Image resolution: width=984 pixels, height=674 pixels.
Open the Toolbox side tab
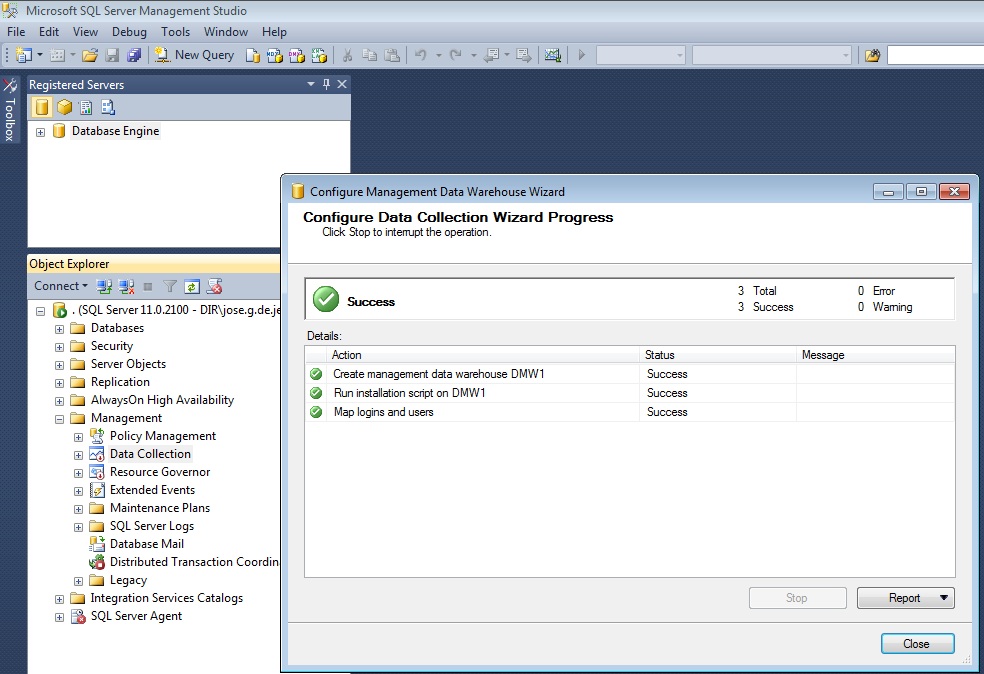(10, 110)
